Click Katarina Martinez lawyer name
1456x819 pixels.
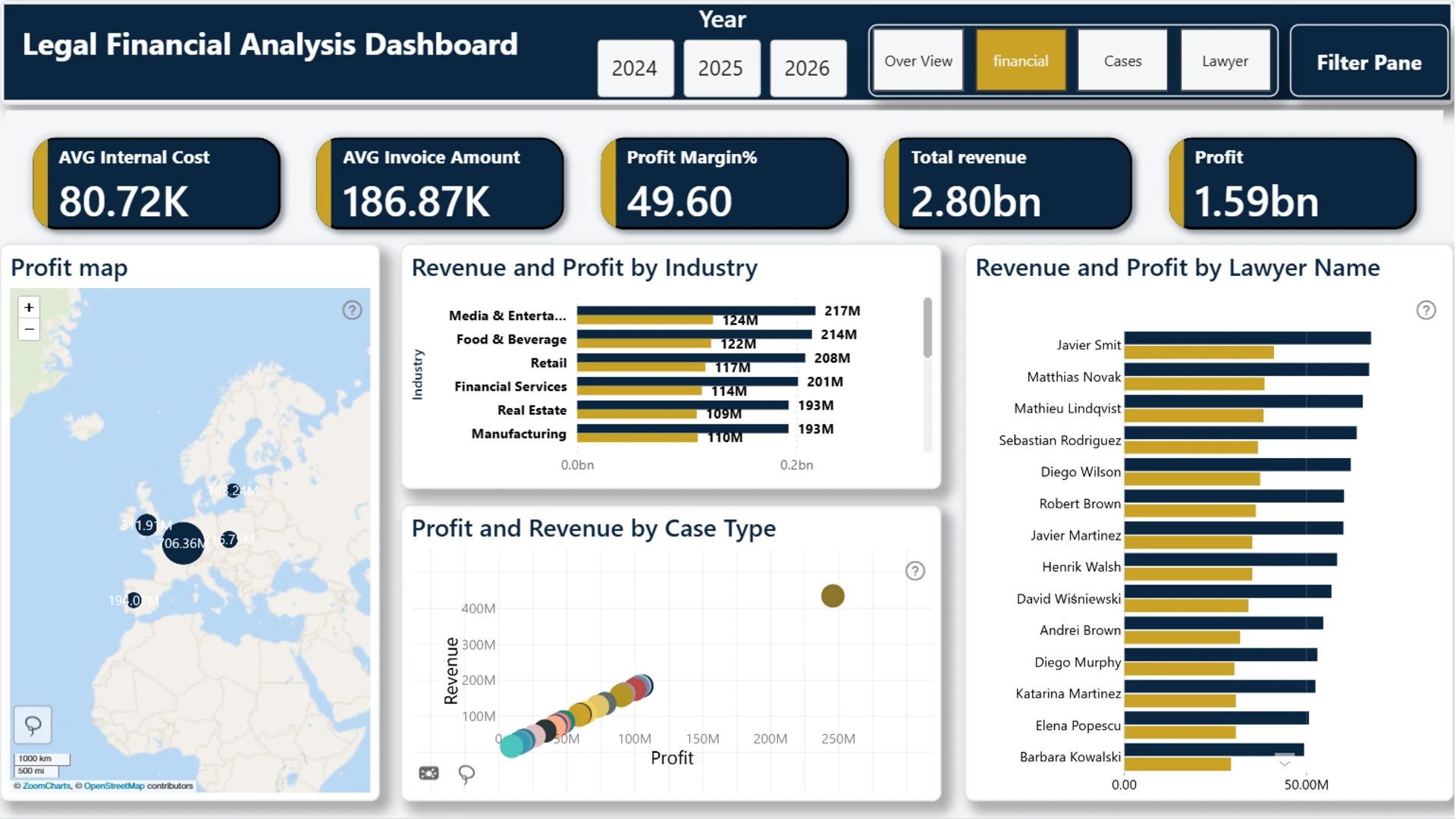tap(1068, 694)
